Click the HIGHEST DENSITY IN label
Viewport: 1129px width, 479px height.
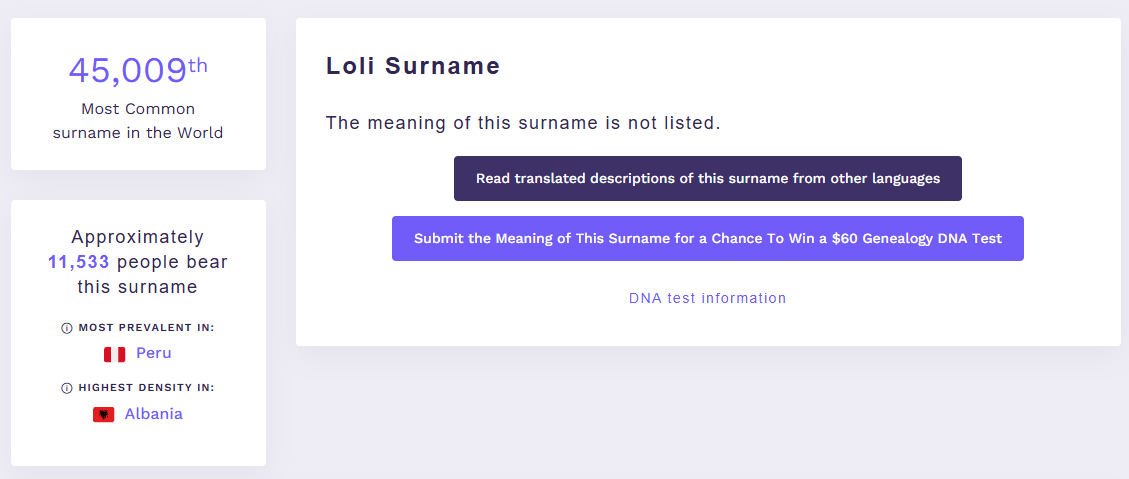[x=147, y=388]
